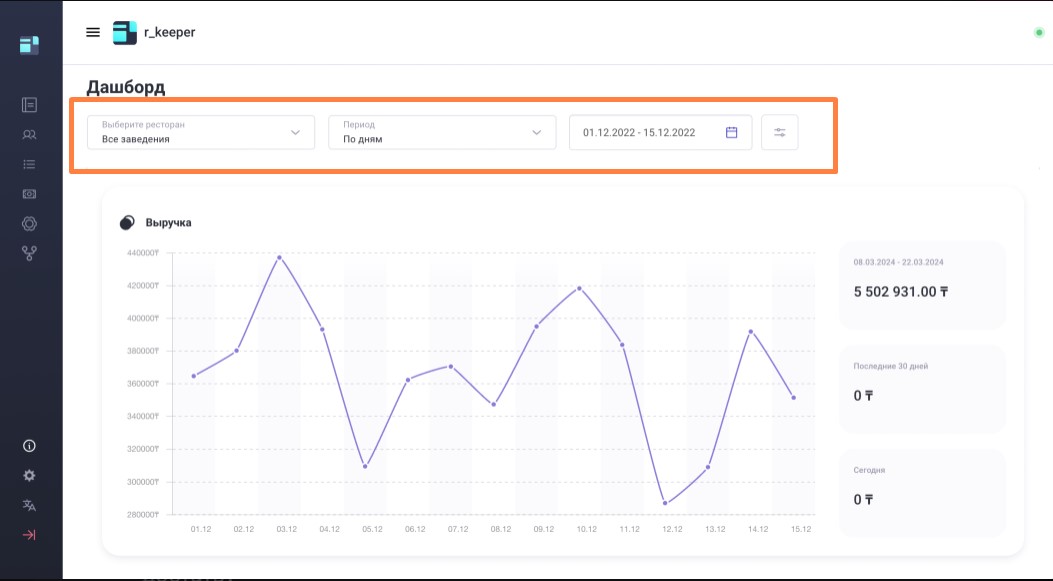Click the r_keeper logo in the sidebar

pos(29,45)
